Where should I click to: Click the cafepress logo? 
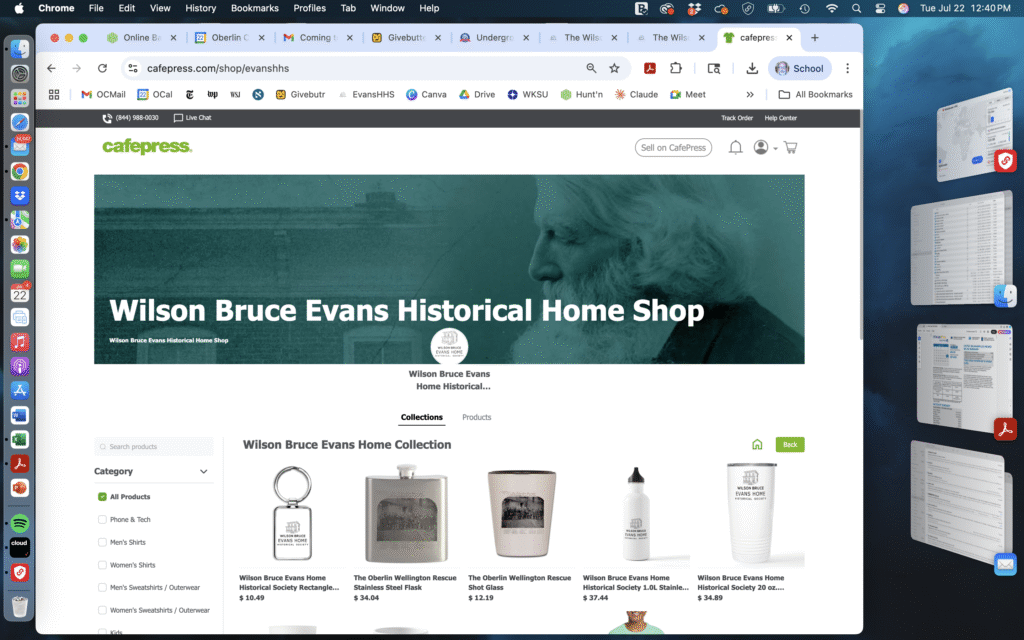click(x=147, y=147)
